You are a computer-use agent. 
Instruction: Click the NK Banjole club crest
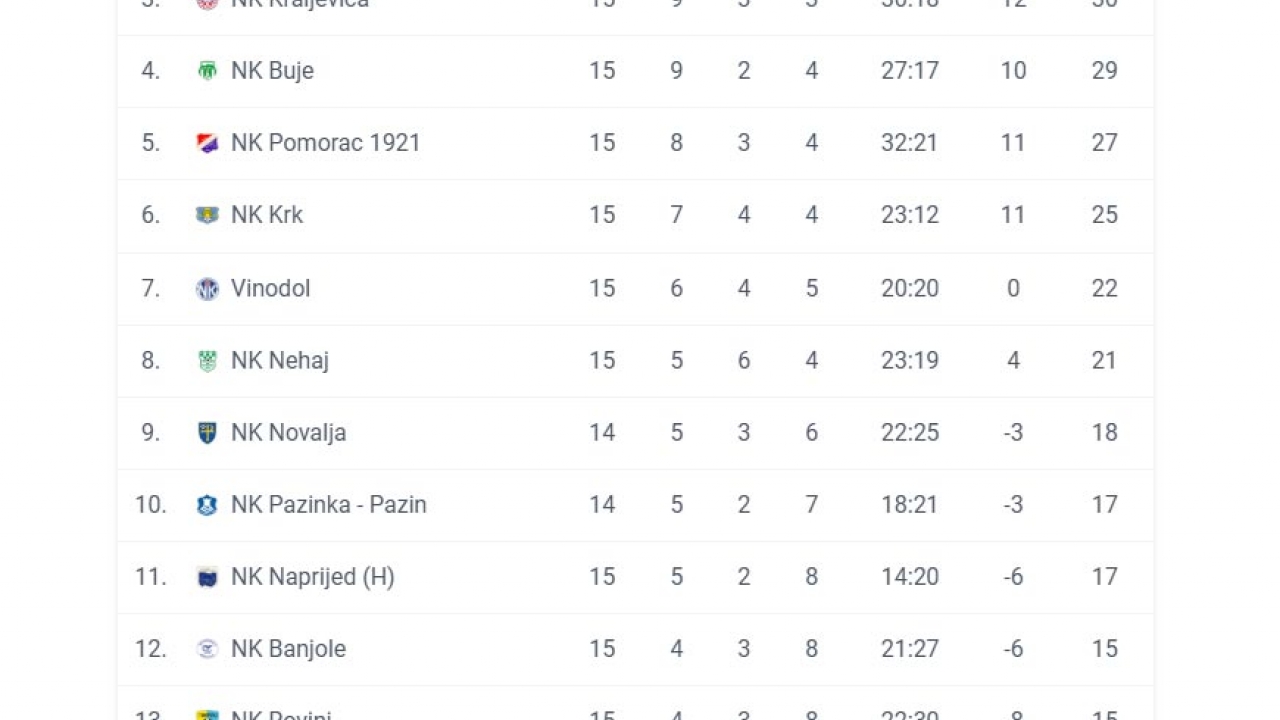point(207,649)
